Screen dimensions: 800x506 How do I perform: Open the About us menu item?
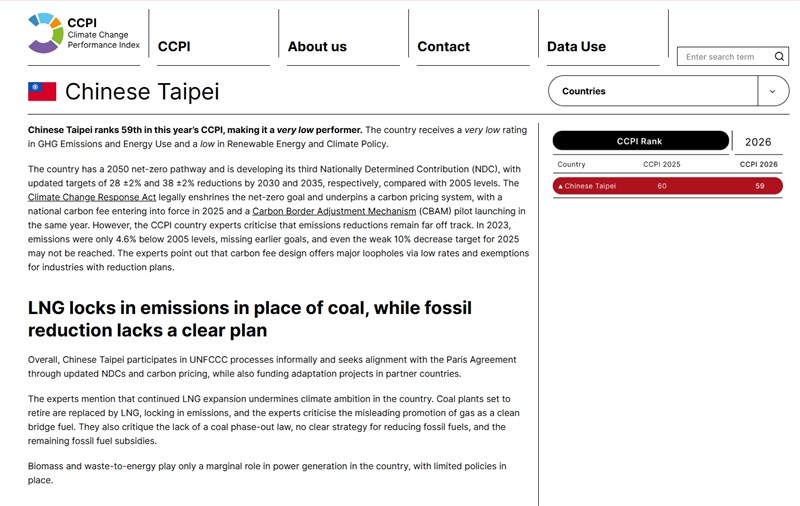317,46
